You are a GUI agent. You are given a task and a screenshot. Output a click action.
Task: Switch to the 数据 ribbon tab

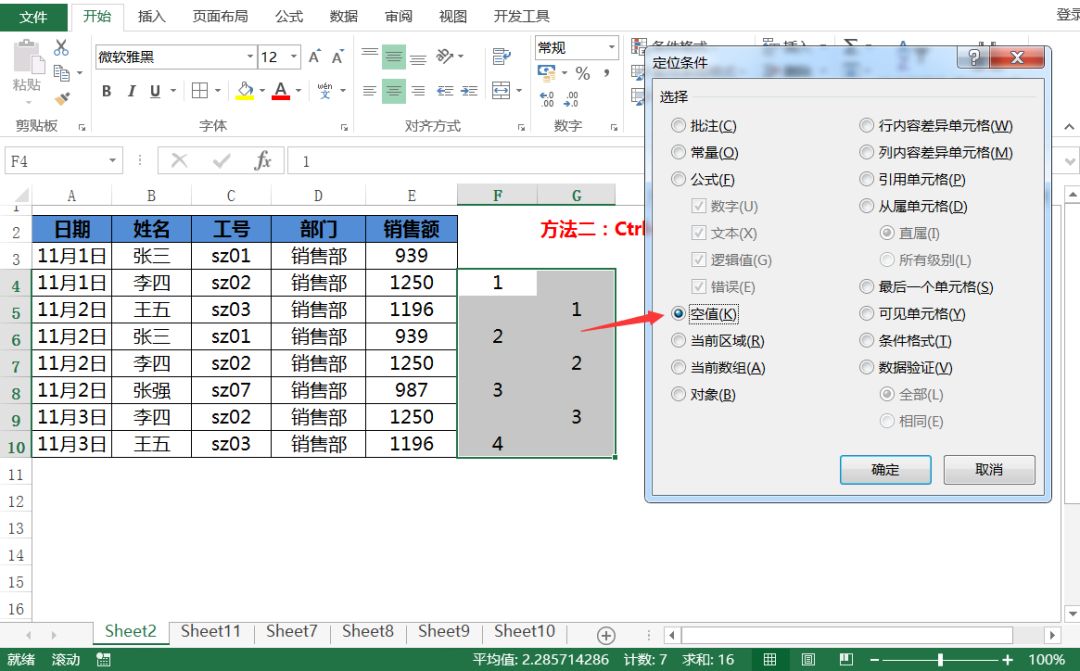coord(343,16)
